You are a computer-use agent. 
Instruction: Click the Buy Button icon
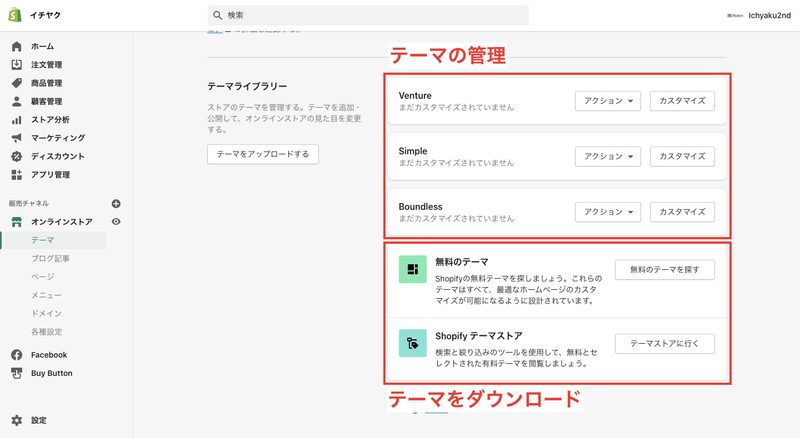tap(17, 373)
